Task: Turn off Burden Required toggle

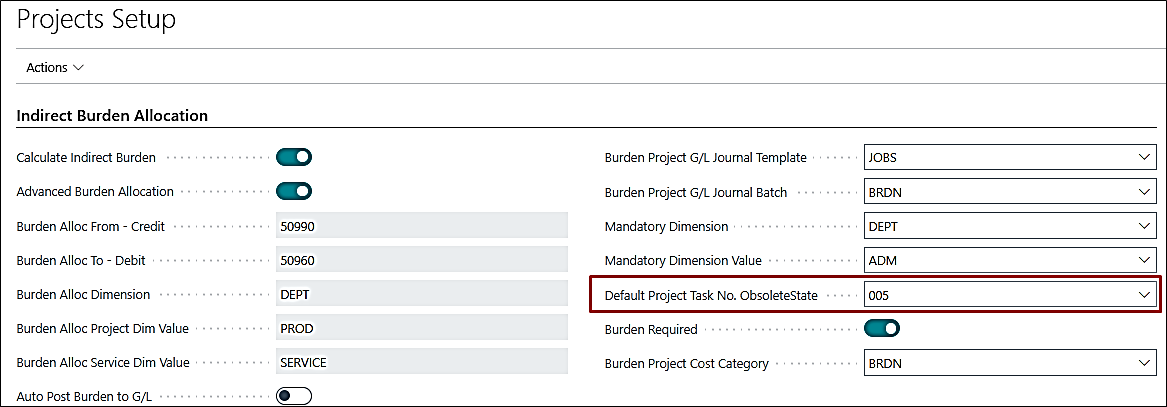Action: [x=882, y=328]
